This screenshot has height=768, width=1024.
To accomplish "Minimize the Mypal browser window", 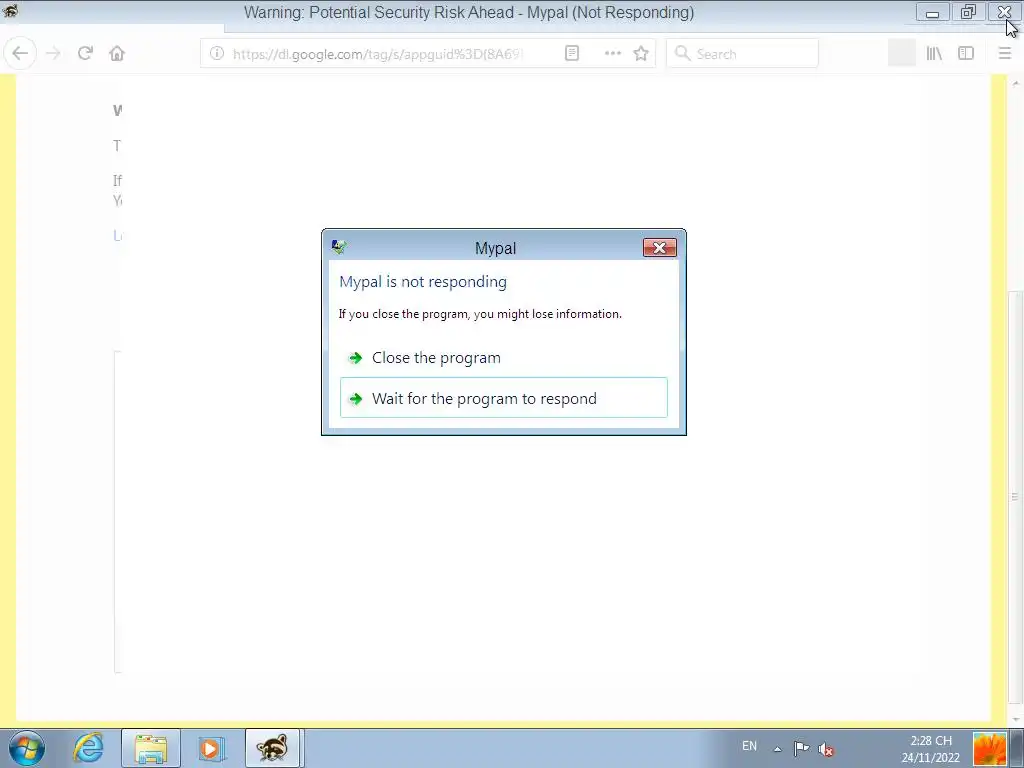I will [x=933, y=12].
